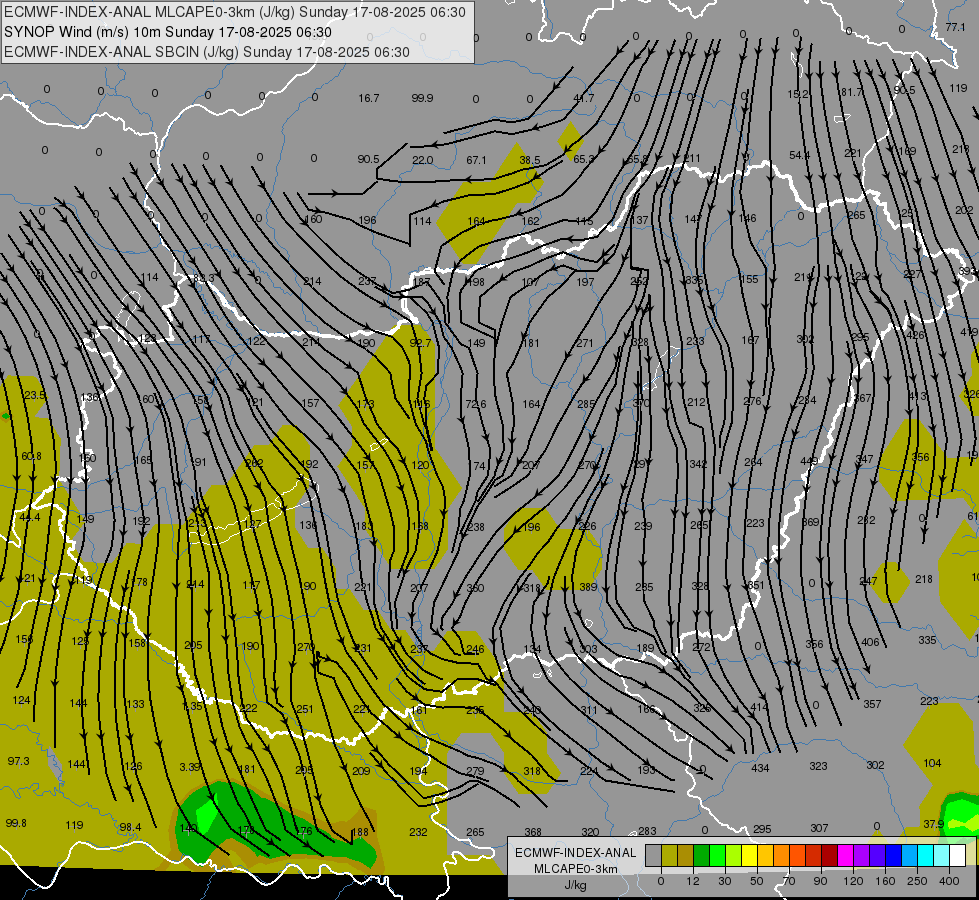This screenshot has height=900, width=979.
Task: Click the map value "54.4"
Action: click(x=799, y=155)
